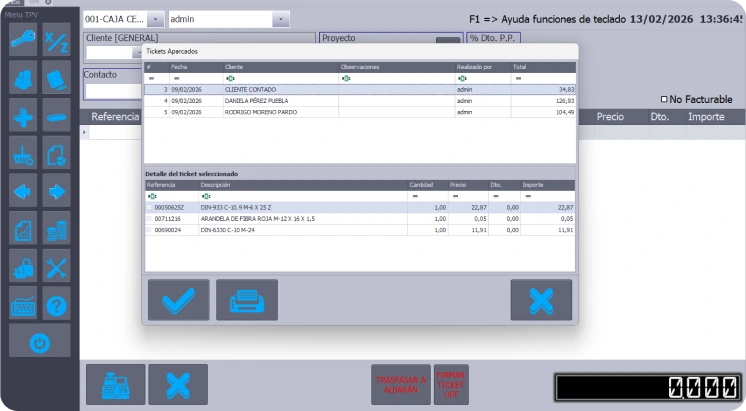Screen dimensions: 746x411
Task: Click the Contacto input field
Action: [113, 90]
